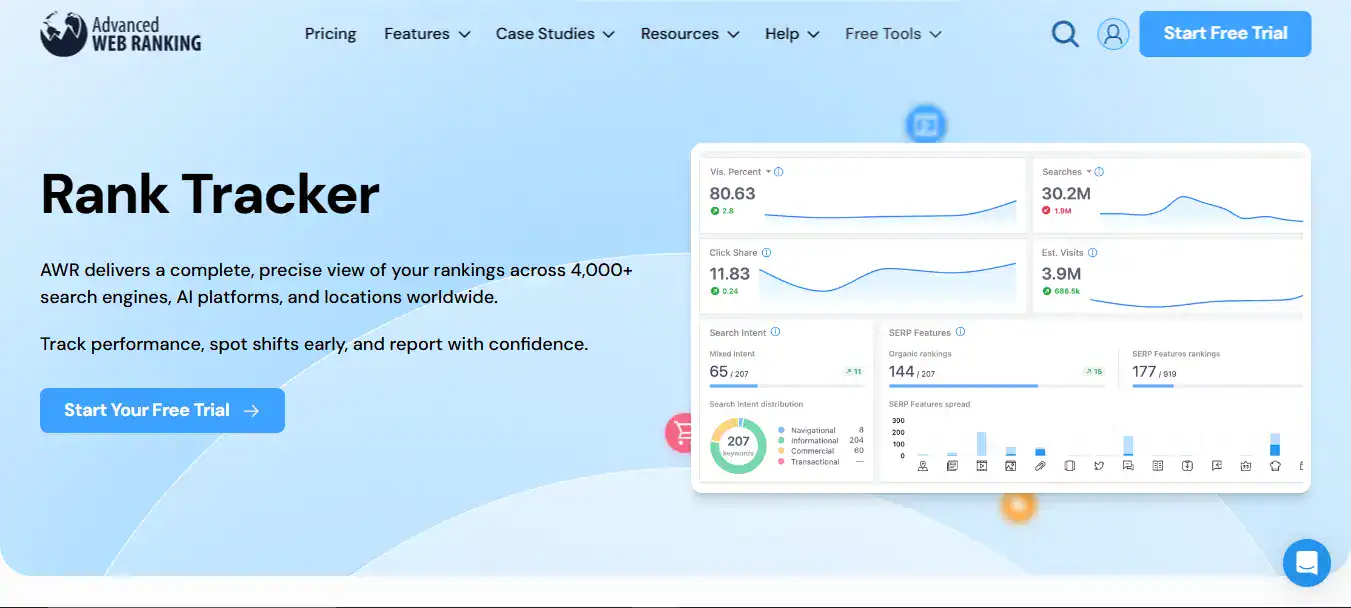Image resolution: width=1351 pixels, height=608 pixels.
Task: Select the local map pin SERP icon
Action: (x=923, y=466)
